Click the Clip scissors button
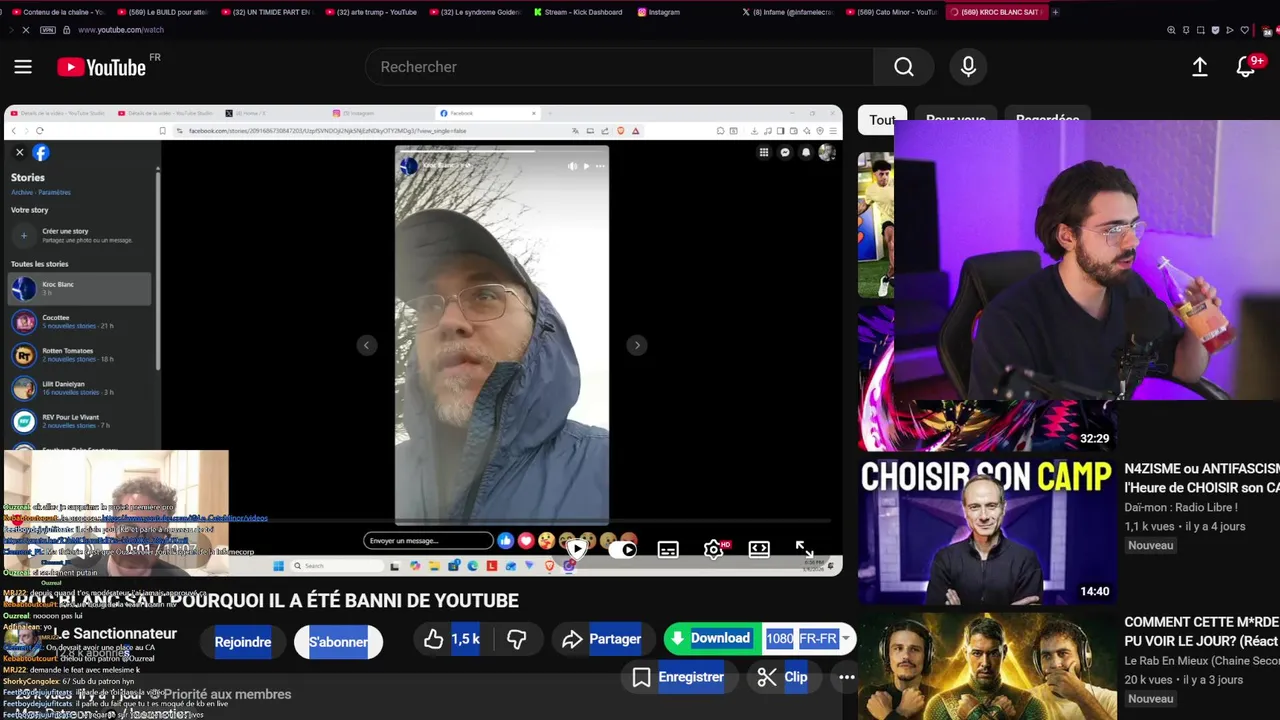The image size is (1280, 720). tap(782, 677)
